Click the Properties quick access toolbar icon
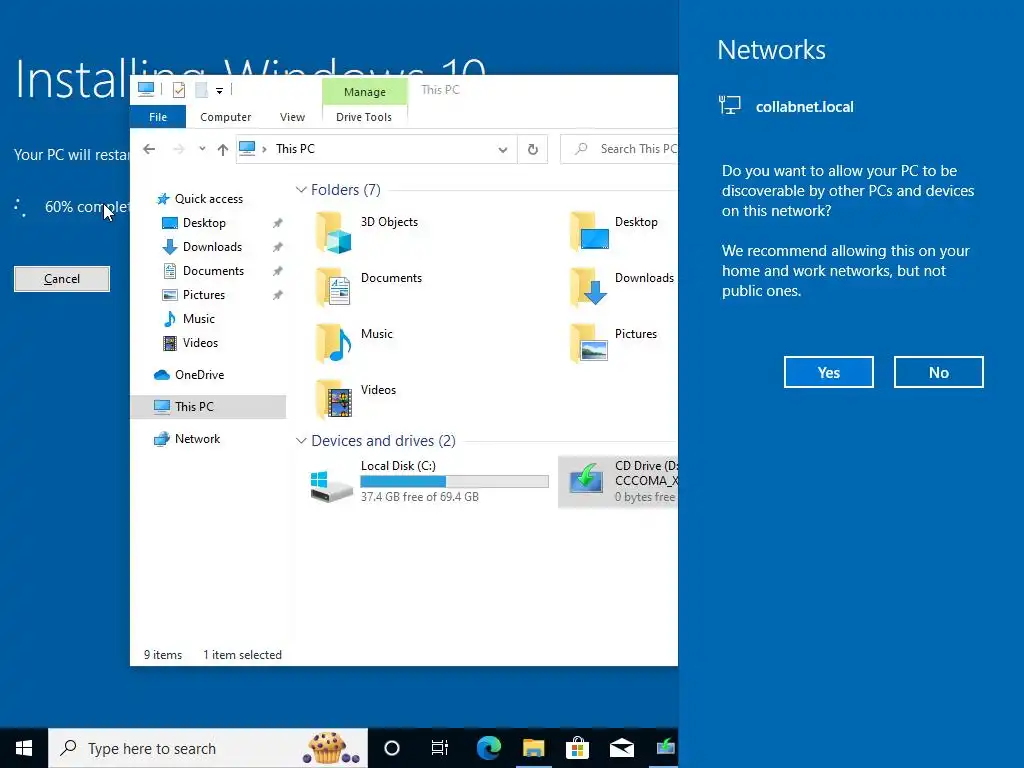Viewport: 1024px width, 768px height. pos(178,90)
